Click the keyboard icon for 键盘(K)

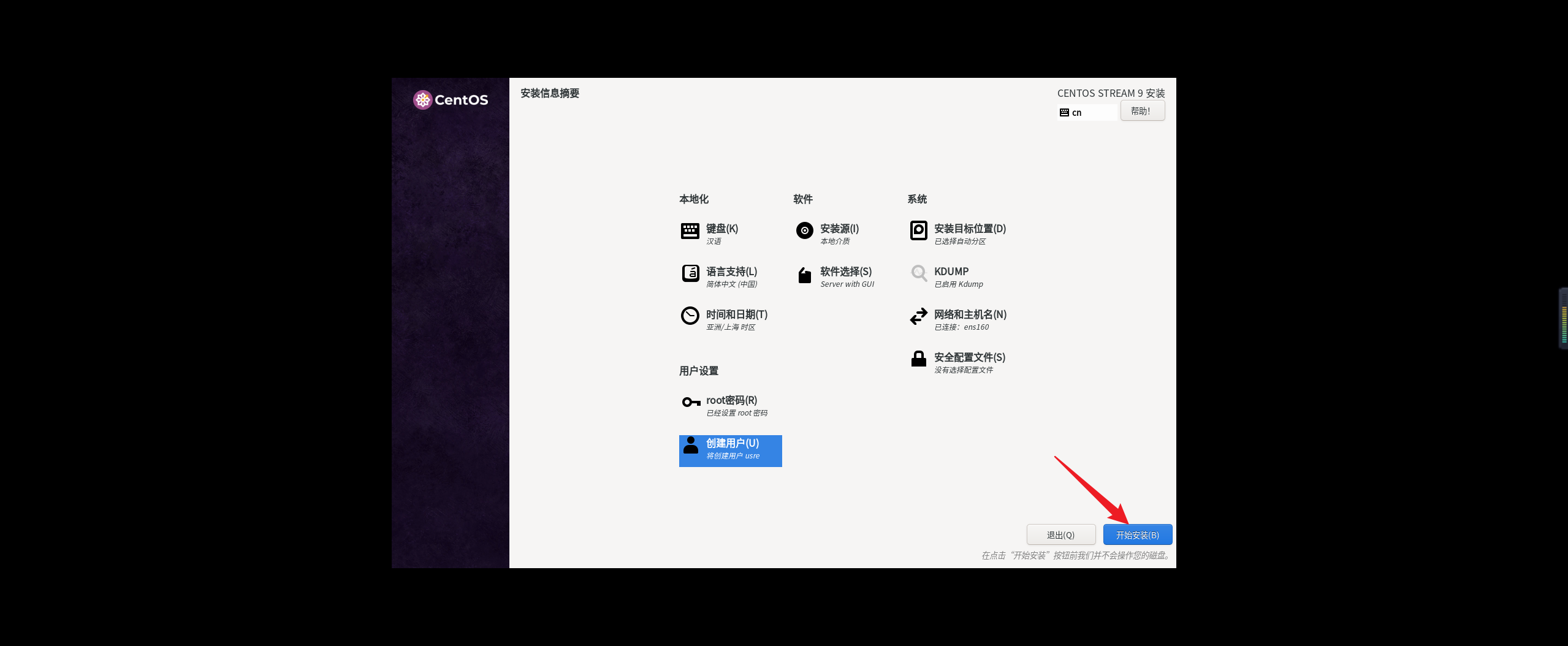tap(690, 231)
